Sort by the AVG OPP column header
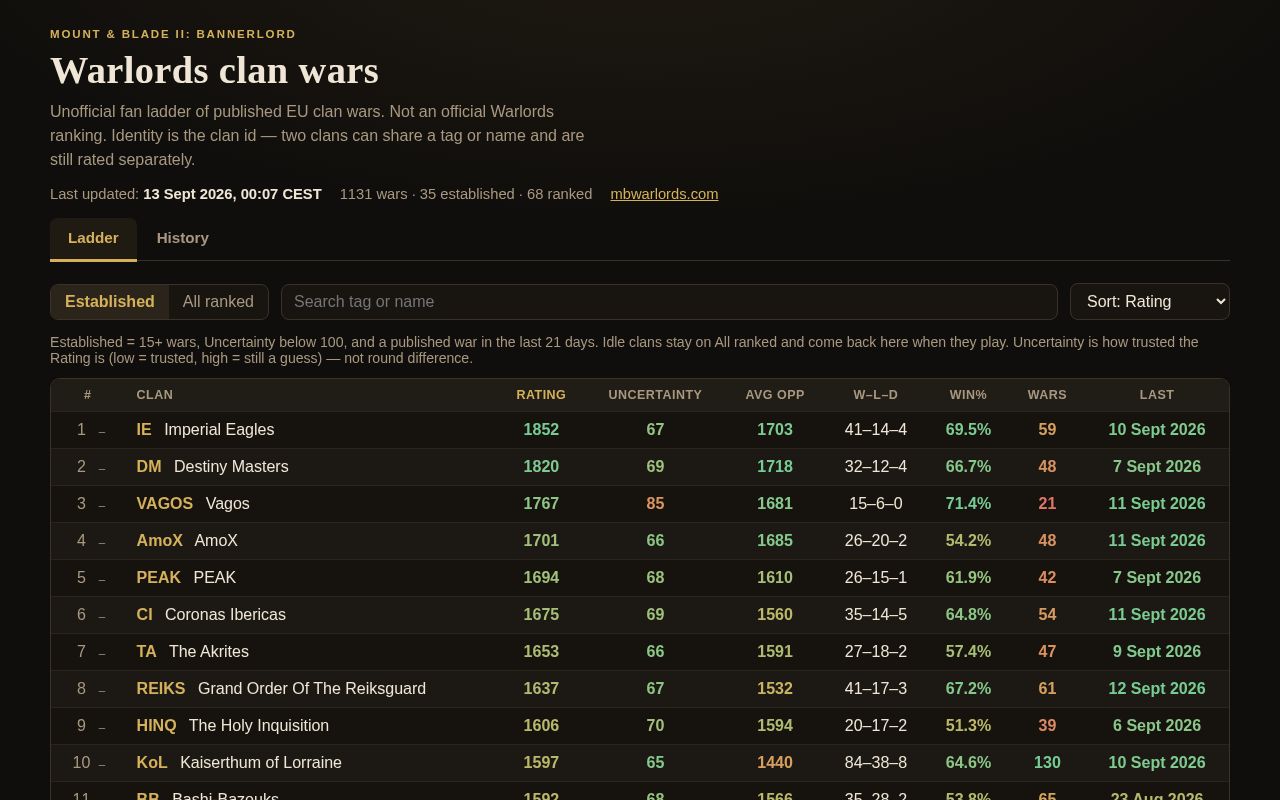1280x800 pixels. [775, 395]
